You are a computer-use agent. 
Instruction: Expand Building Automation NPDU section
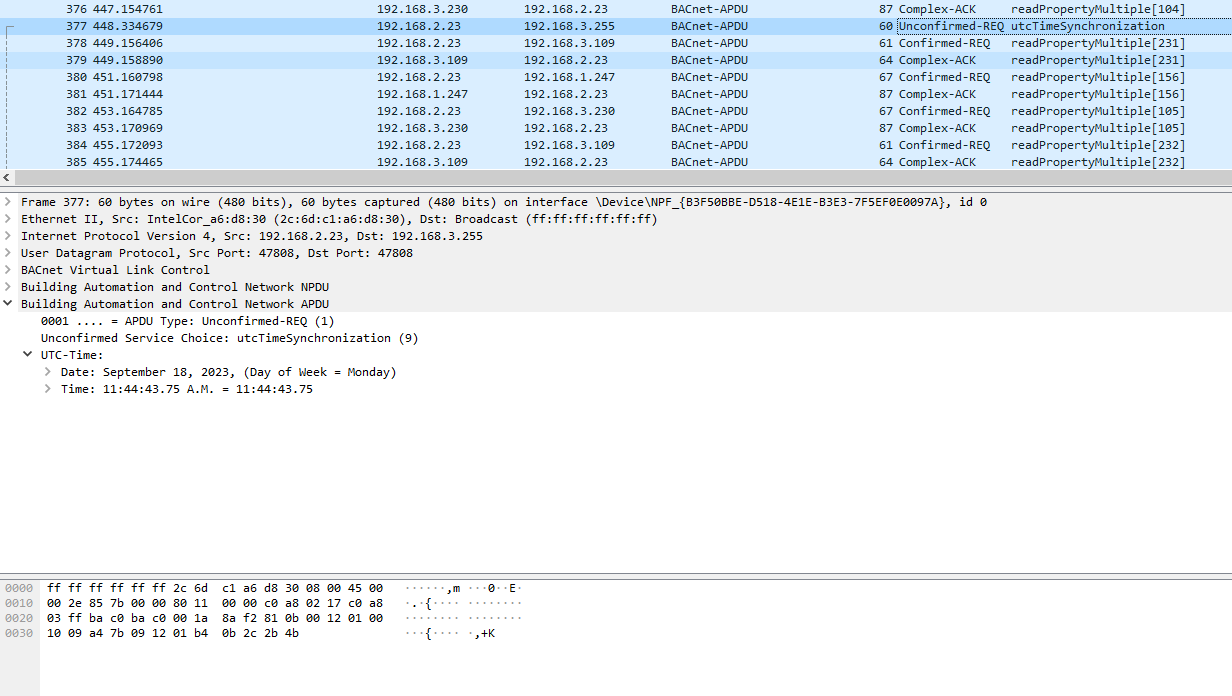9,287
